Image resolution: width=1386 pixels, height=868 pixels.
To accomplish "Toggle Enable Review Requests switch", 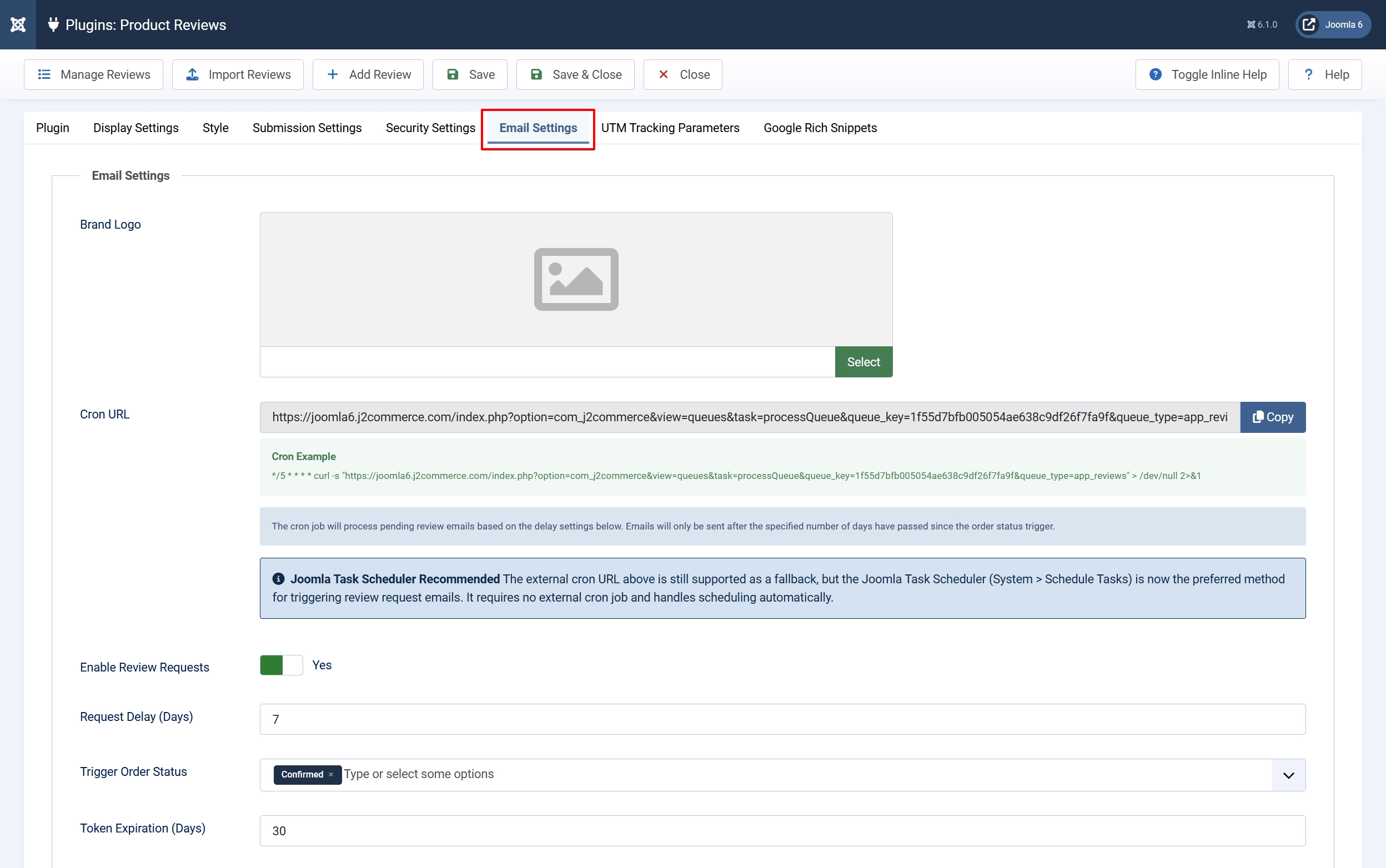I will 282,665.
